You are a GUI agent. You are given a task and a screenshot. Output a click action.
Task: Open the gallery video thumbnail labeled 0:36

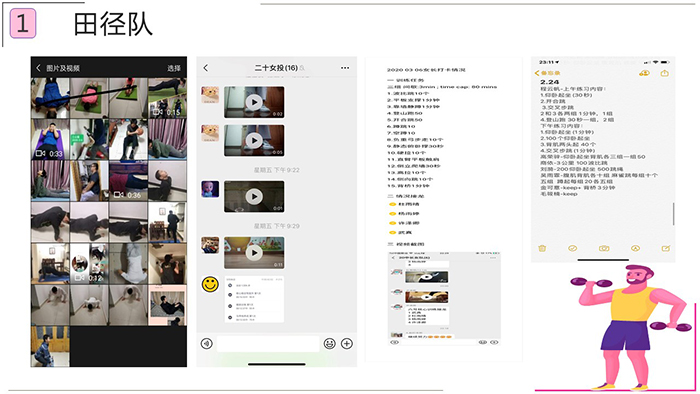pyautogui.click(x=128, y=181)
